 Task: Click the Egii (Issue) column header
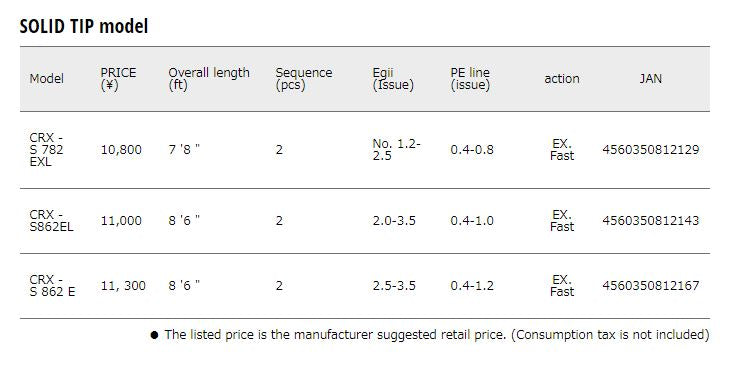point(393,79)
